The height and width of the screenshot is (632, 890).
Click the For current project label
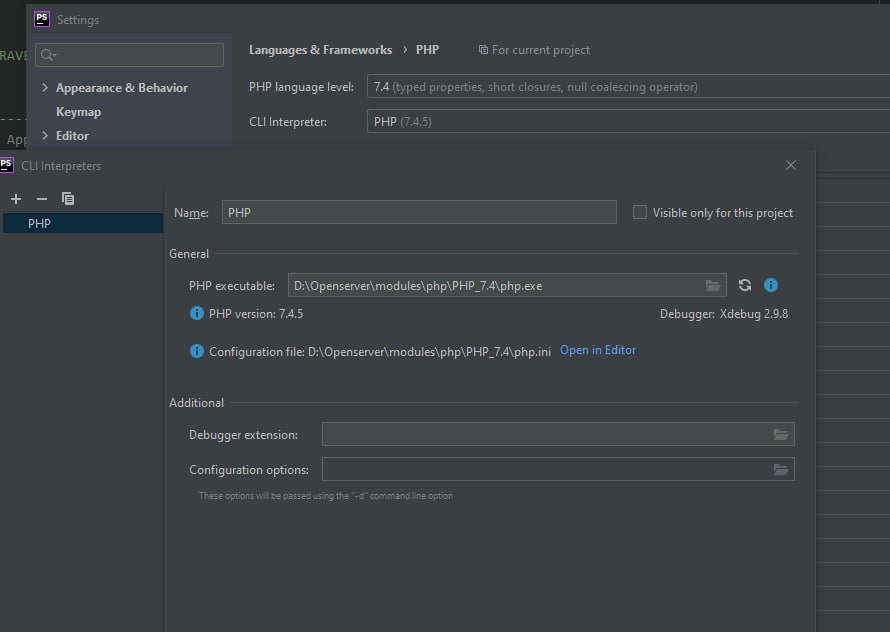(x=540, y=50)
